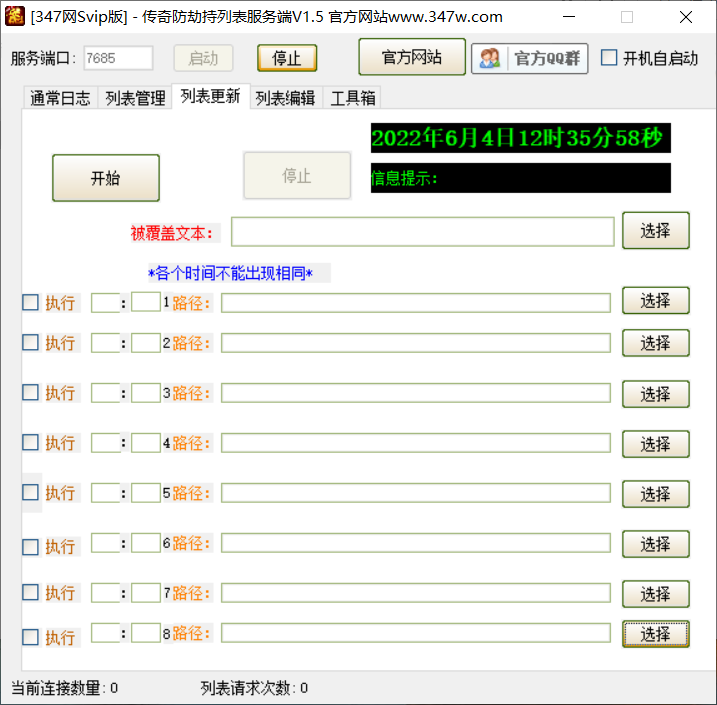
Task: Go to the 列表编辑 tab
Action: coord(285,98)
